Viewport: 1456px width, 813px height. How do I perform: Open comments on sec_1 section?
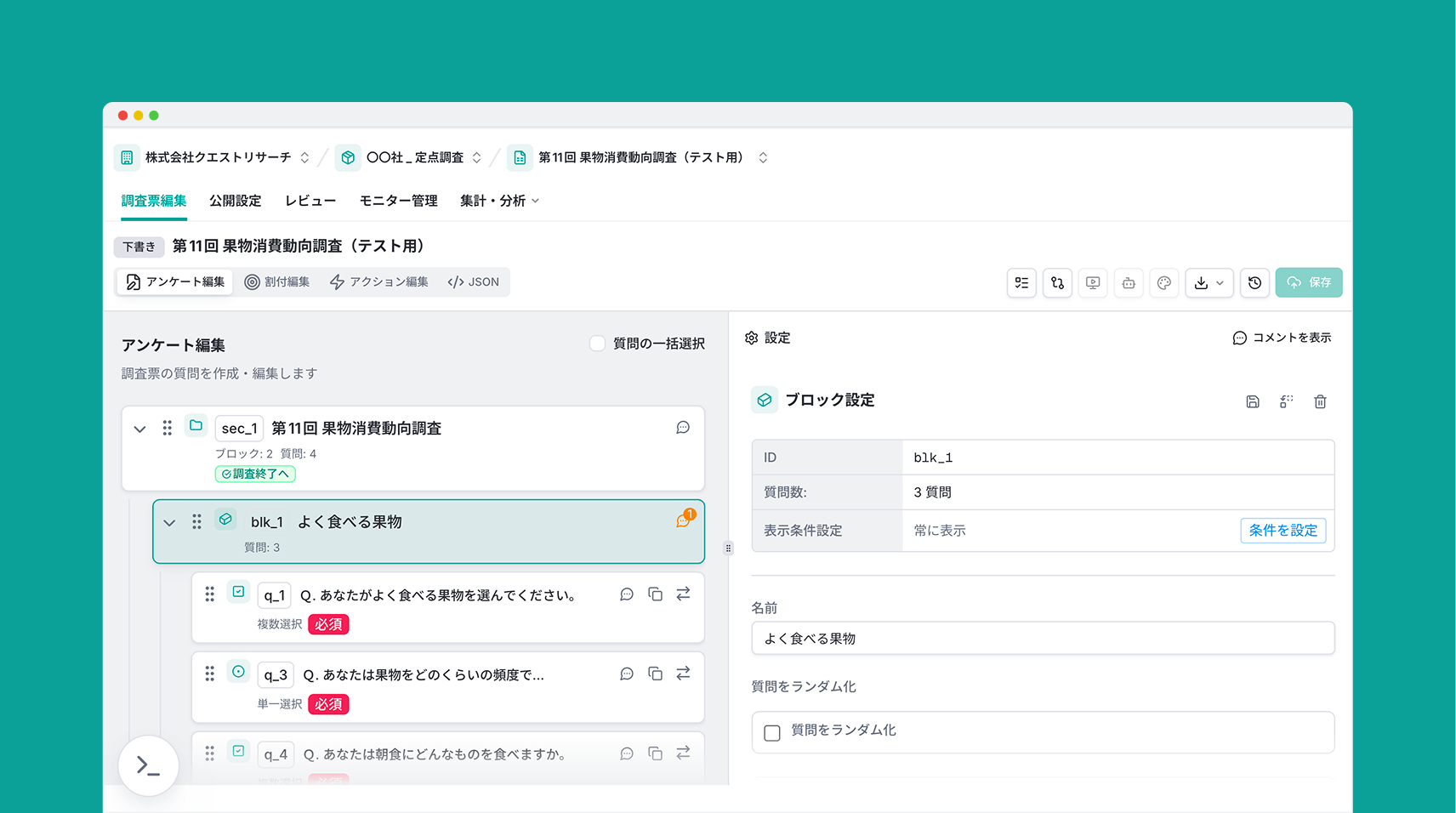coord(683,428)
